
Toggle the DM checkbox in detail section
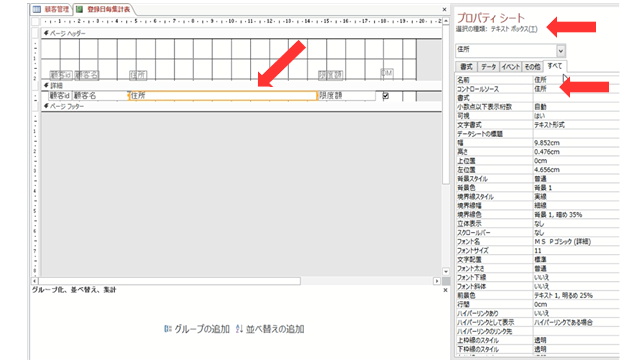pos(385,96)
